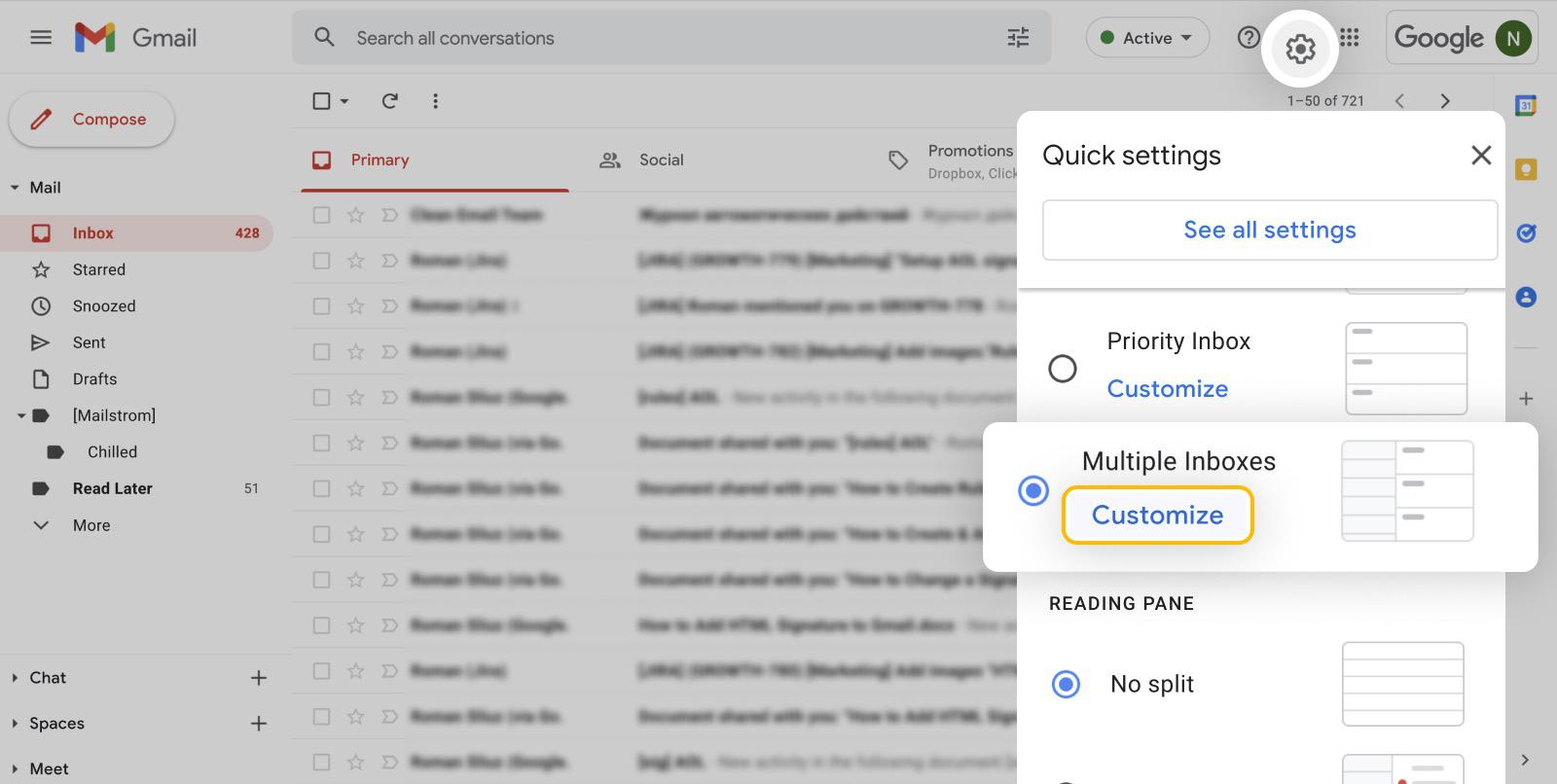Open the Google apps grid
The image size is (1557, 784).
pyautogui.click(x=1349, y=38)
